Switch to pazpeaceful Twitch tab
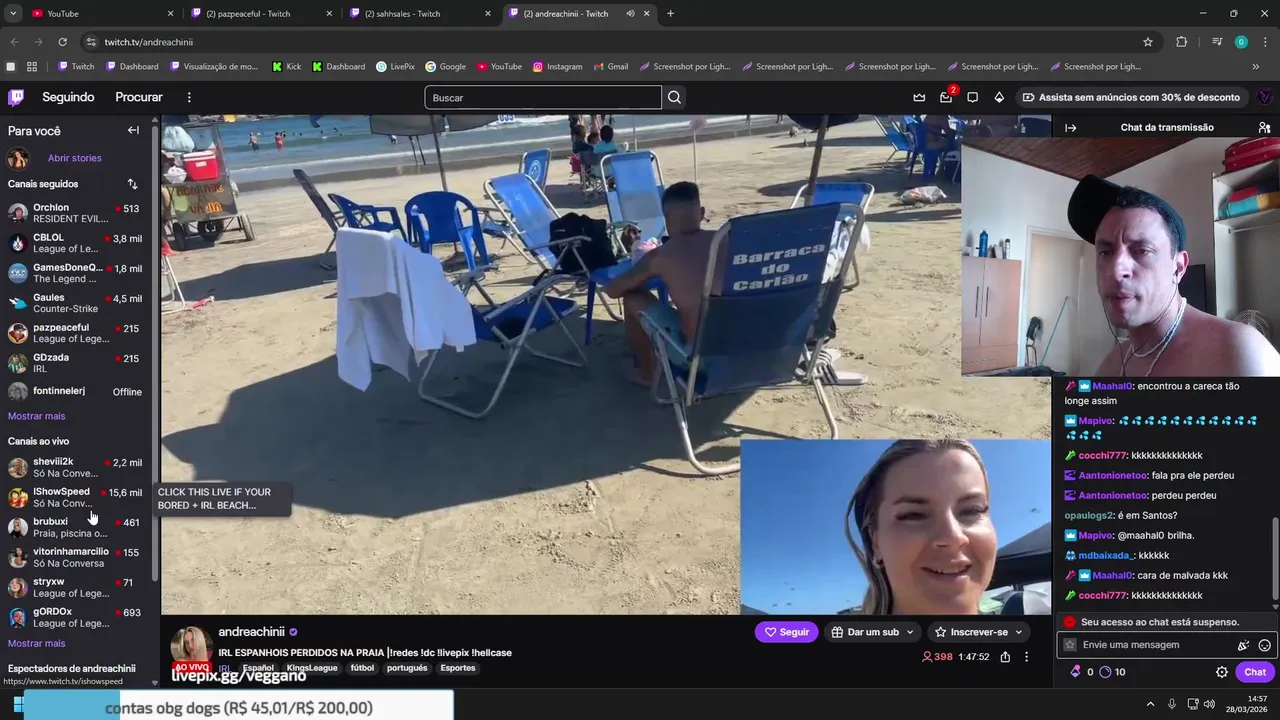Screen dimensions: 1280x720 coord(259,14)
